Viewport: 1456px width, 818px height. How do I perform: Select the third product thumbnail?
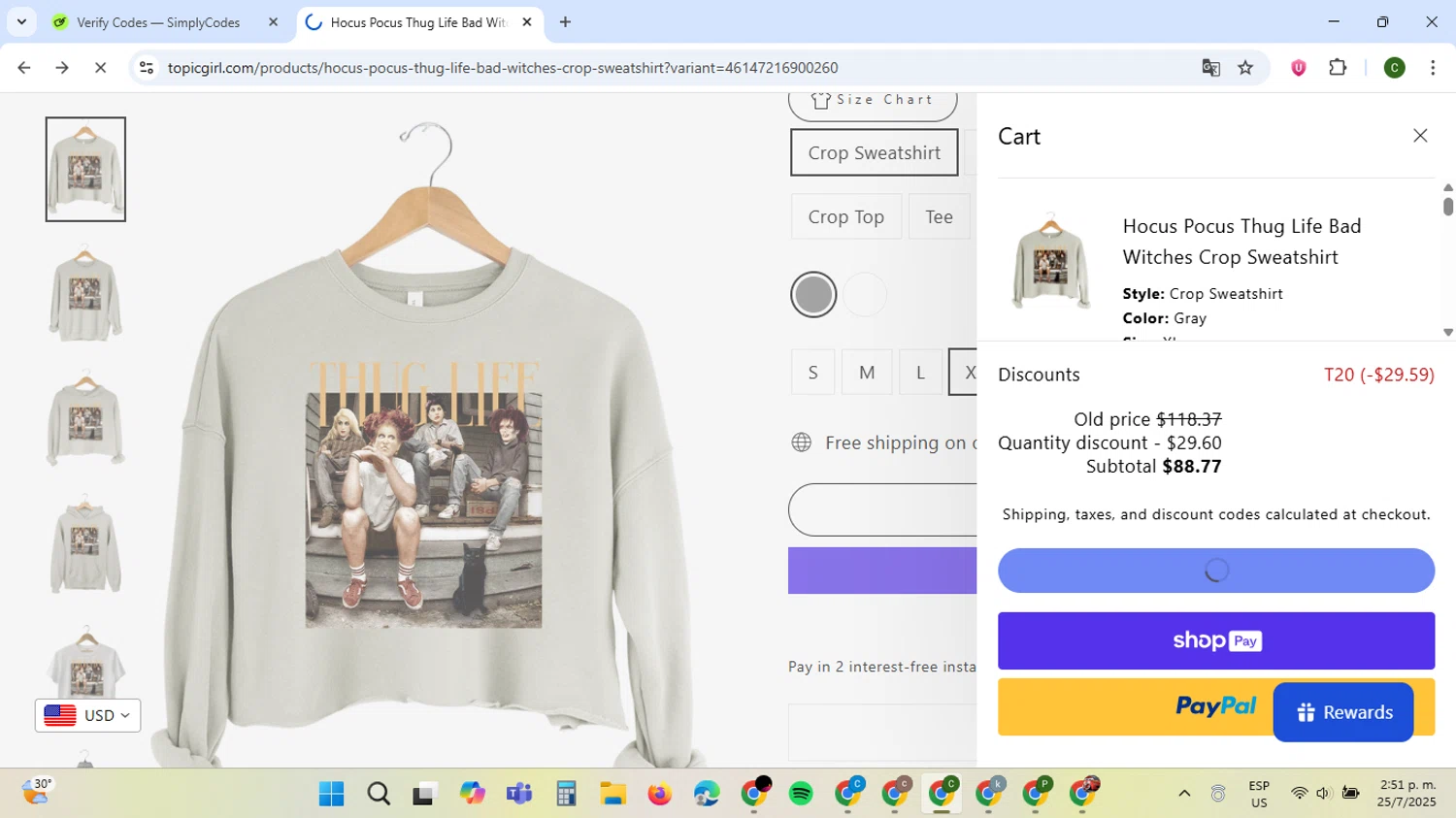coord(85,420)
